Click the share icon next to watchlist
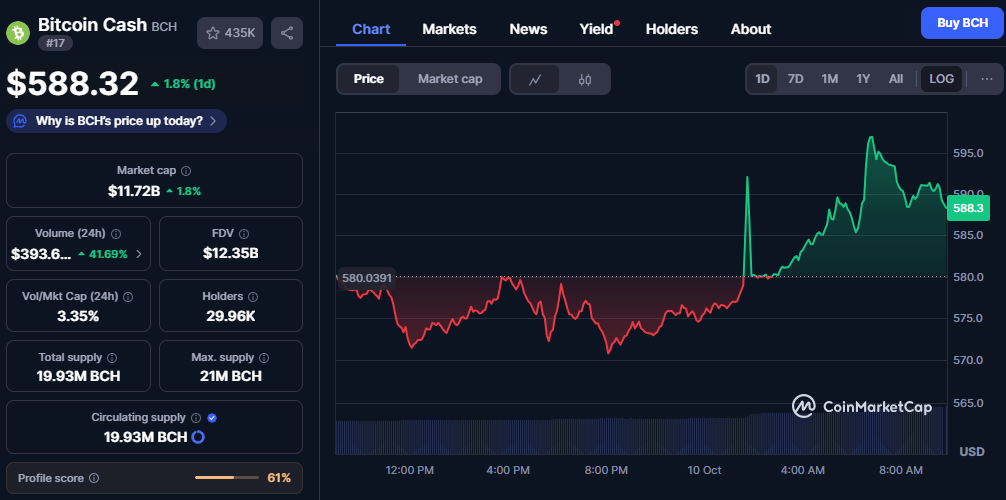Image resolution: width=1006 pixels, height=500 pixels. pyautogui.click(x=287, y=33)
